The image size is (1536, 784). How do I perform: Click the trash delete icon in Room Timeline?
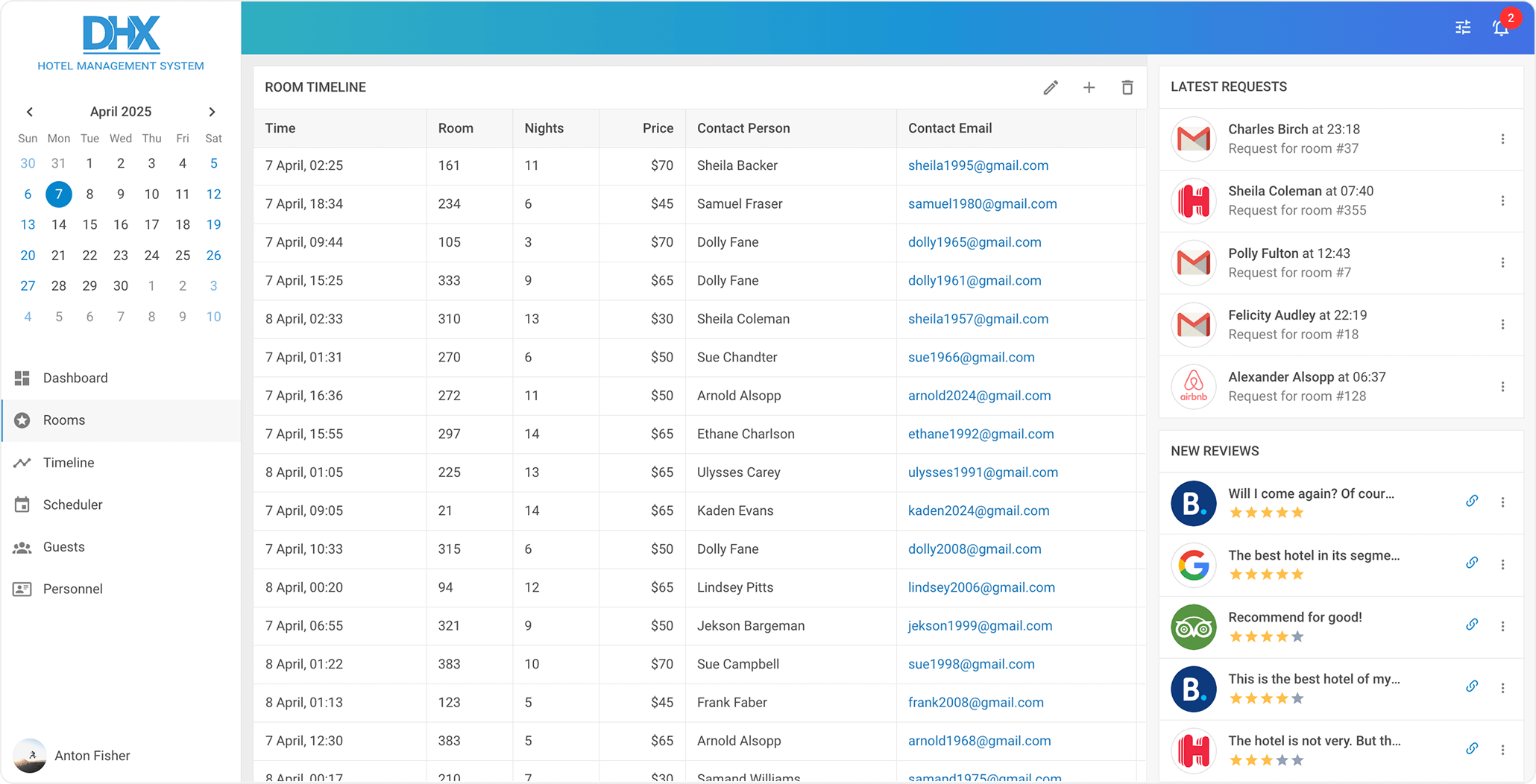[x=1127, y=88]
